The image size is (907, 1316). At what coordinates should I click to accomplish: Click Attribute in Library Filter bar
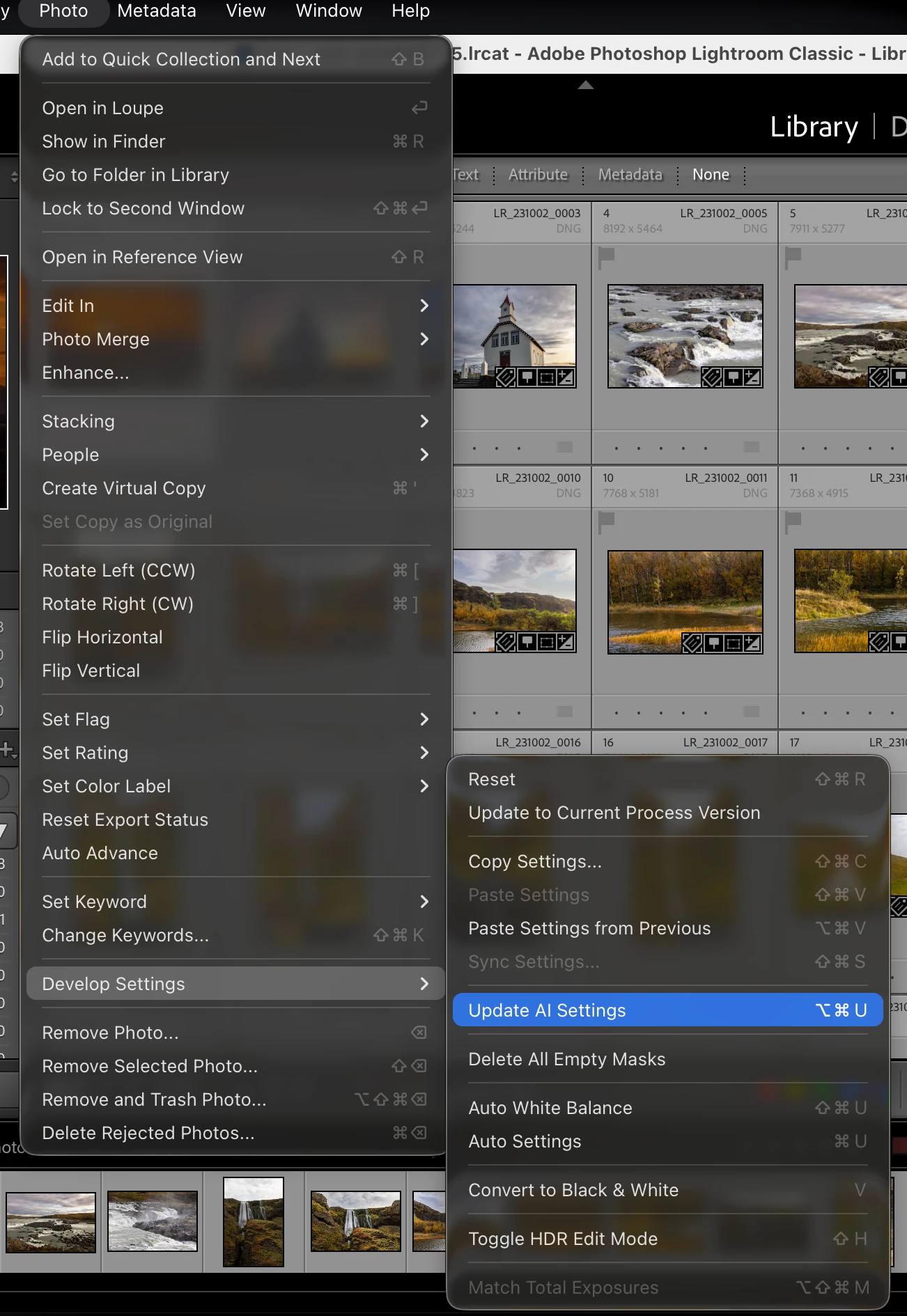(x=538, y=175)
